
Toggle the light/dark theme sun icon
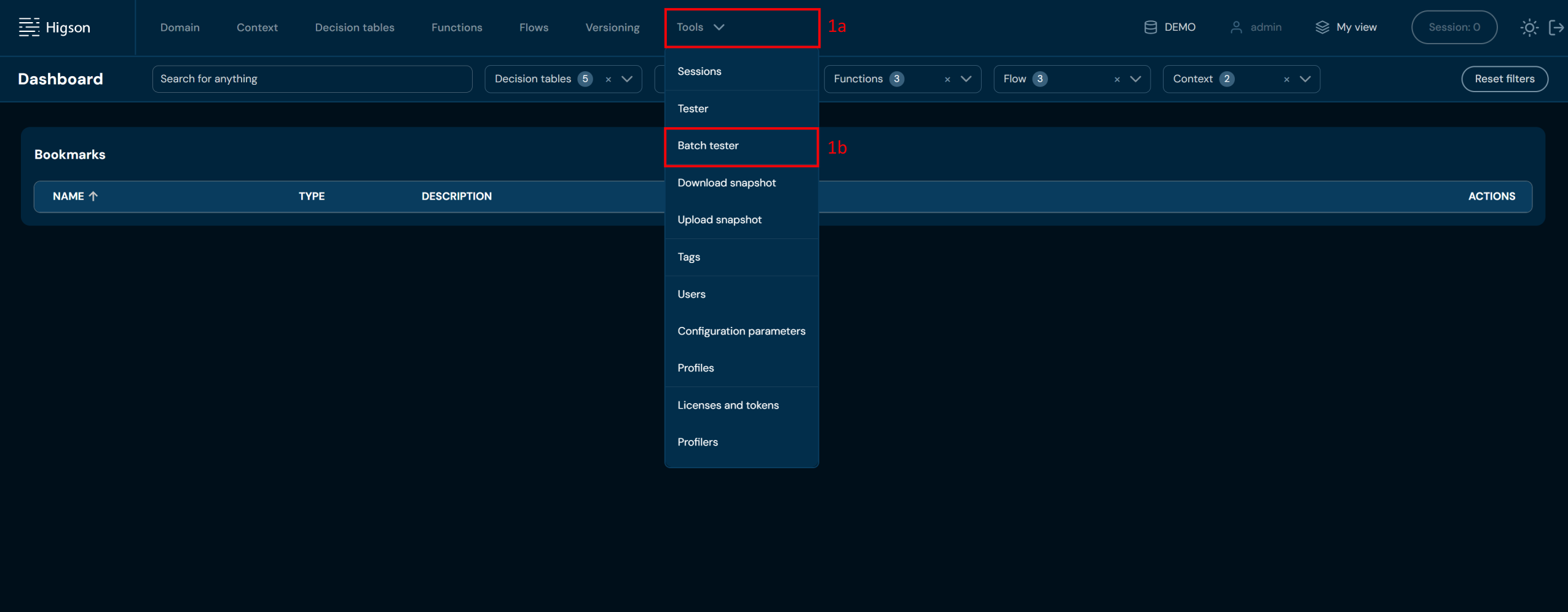1529,28
